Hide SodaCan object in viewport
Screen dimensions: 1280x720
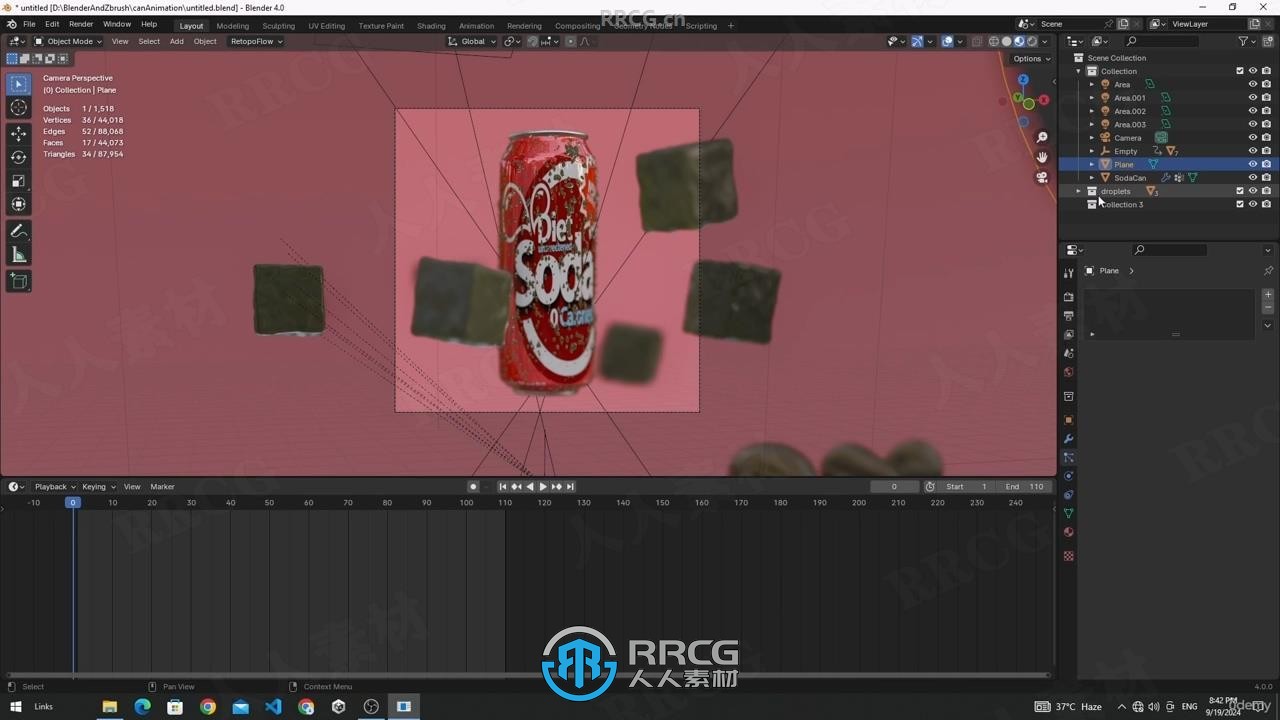tap(1252, 178)
